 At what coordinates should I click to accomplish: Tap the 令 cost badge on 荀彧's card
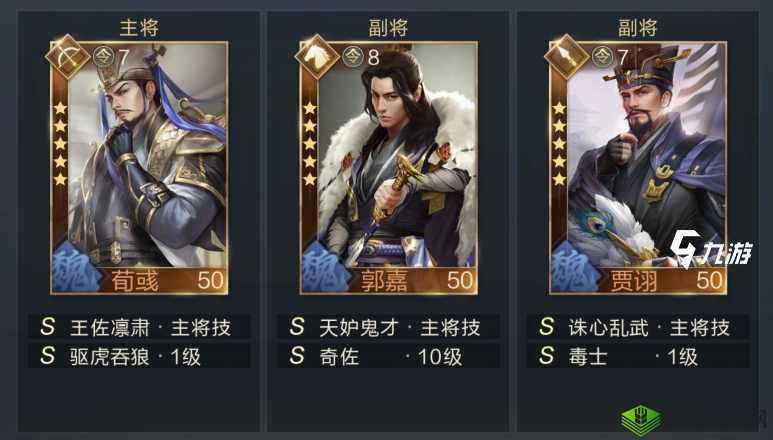pyautogui.click(x=111, y=57)
